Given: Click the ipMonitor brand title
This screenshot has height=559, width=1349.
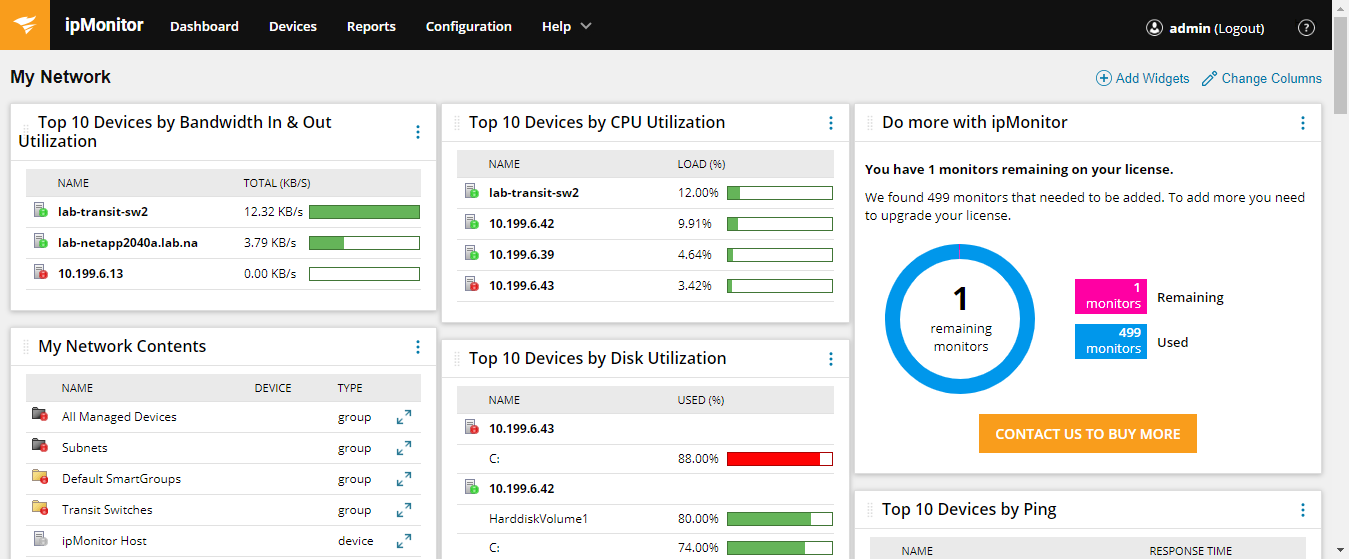Looking at the screenshot, I should click(x=104, y=26).
